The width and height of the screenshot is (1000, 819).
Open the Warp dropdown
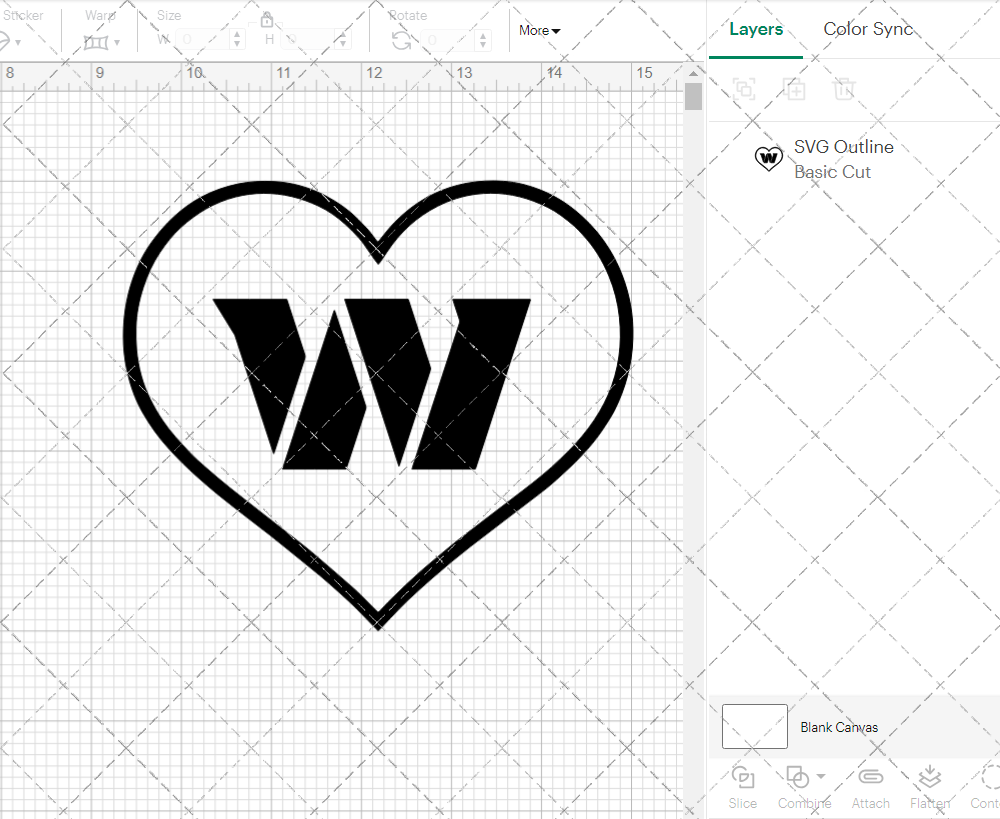click(102, 42)
